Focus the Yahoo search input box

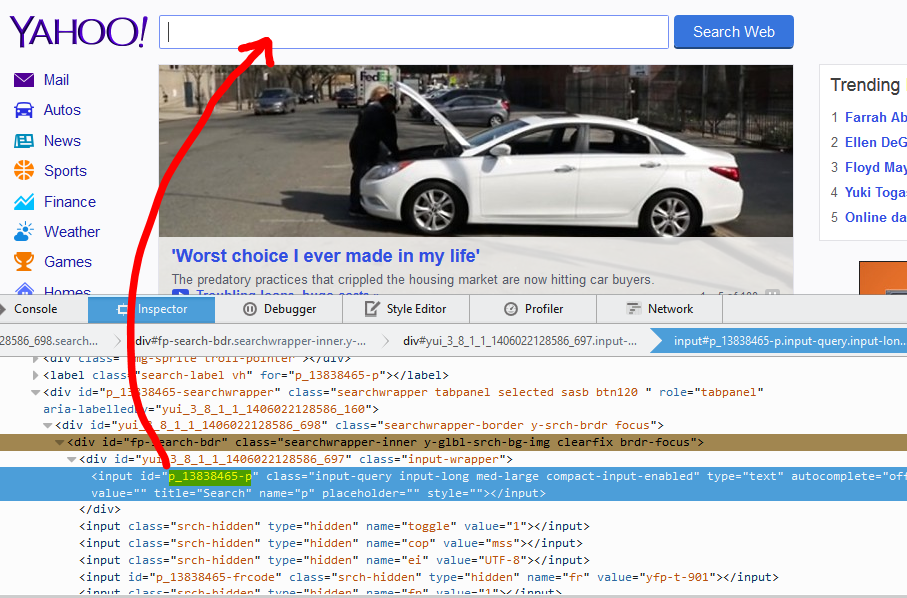click(x=414, y=32)
